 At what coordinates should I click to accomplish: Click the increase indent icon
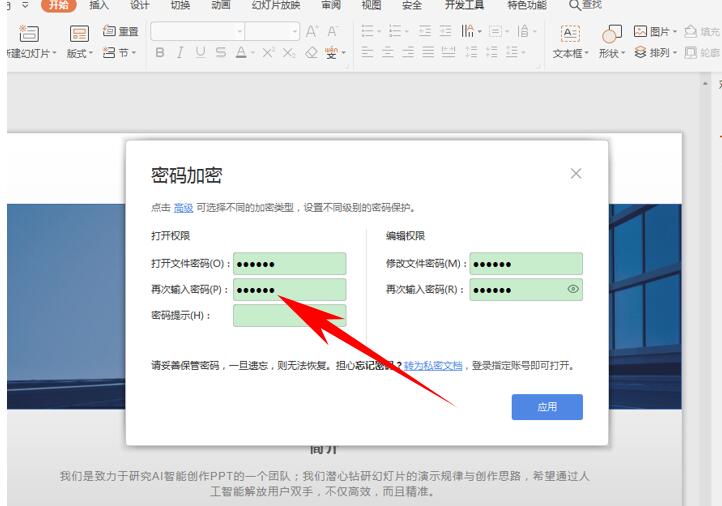pos(445,32)
